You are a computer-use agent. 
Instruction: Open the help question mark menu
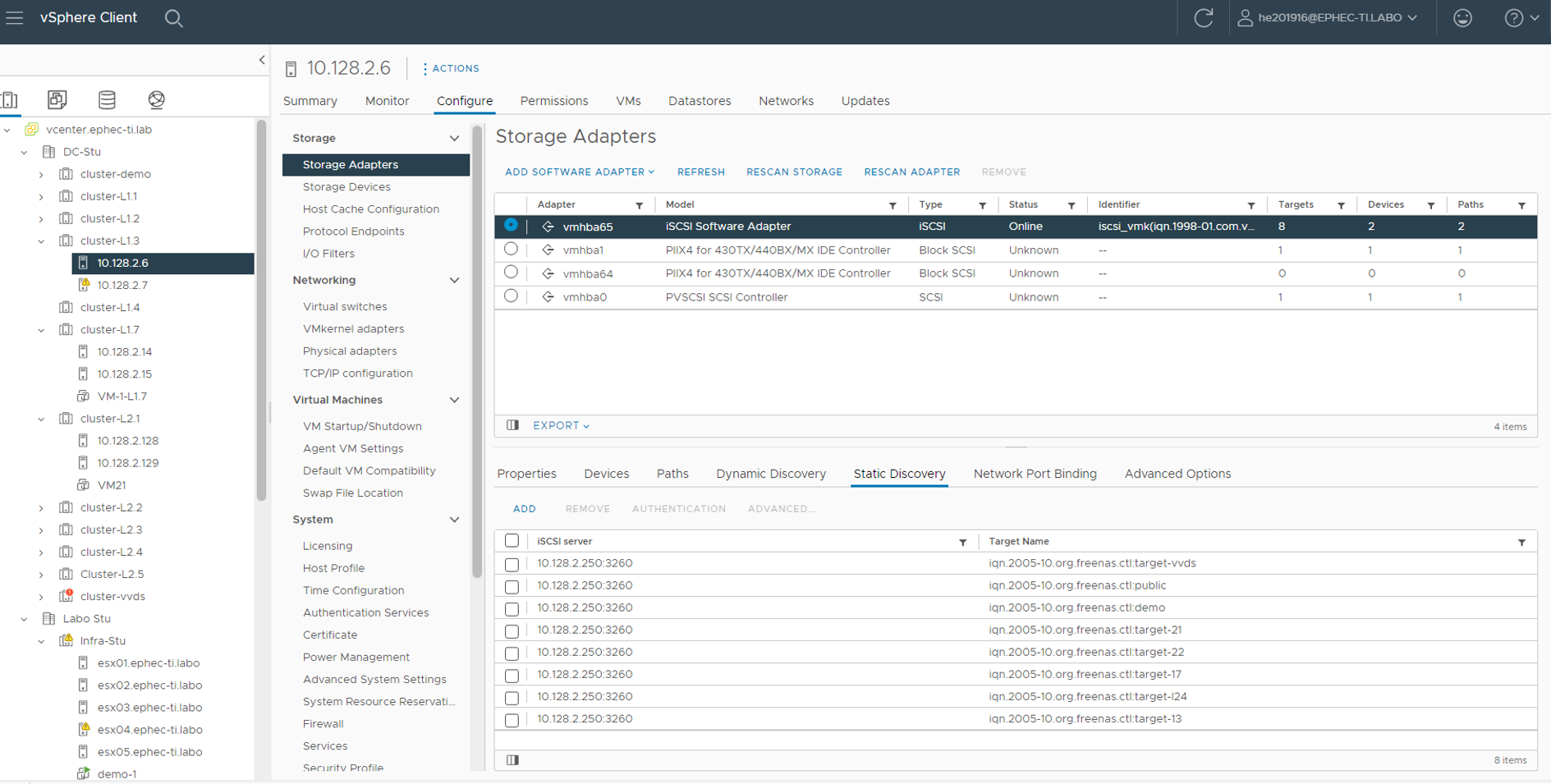1521,18
